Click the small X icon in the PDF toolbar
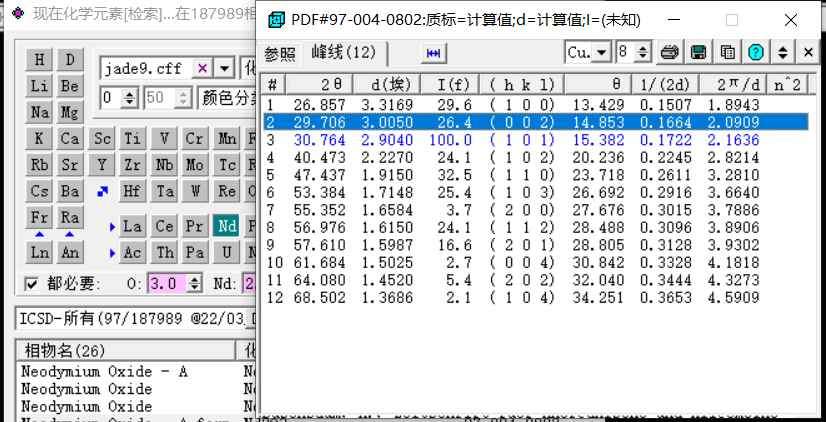This screenshot has width=826, height=422. coord(809,53)
